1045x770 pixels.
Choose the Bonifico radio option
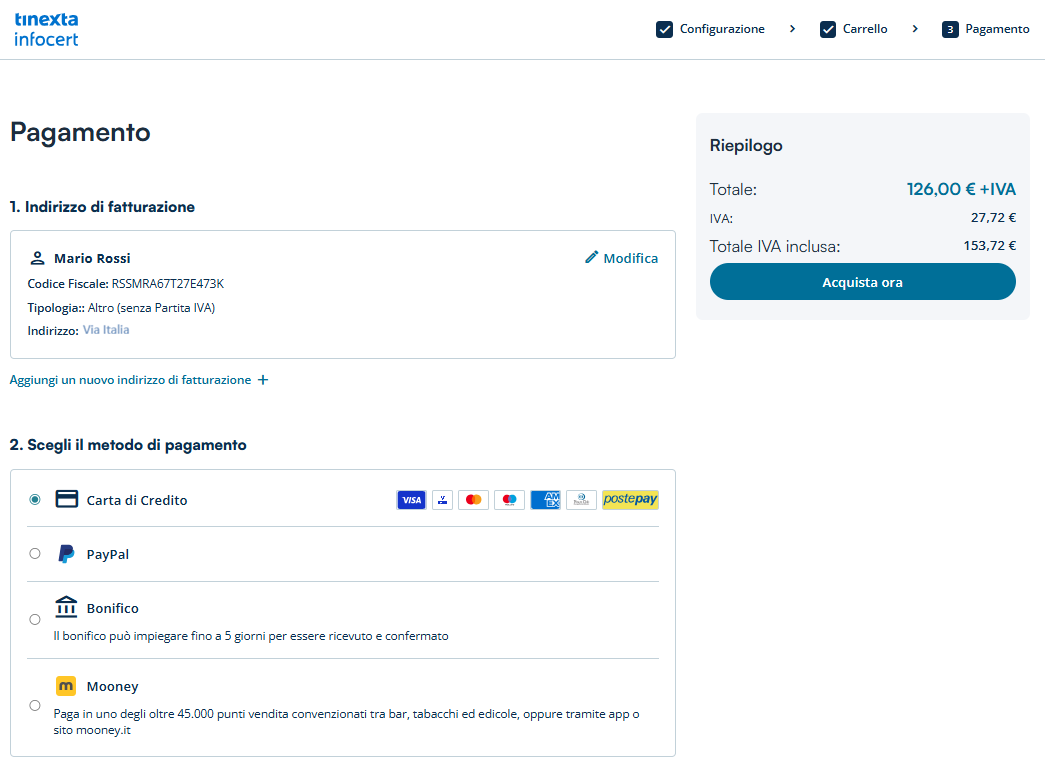(35, 619)
